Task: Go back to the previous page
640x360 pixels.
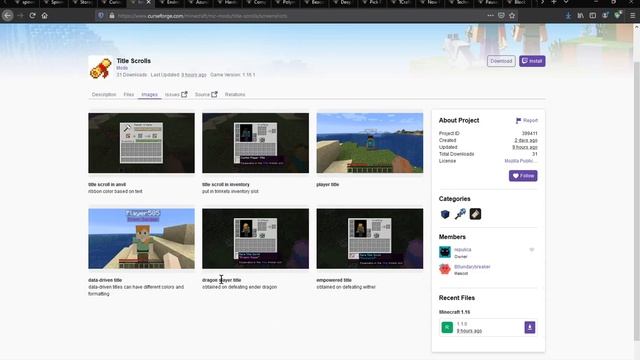Action: pyautogui.click(x=7, y=16)
